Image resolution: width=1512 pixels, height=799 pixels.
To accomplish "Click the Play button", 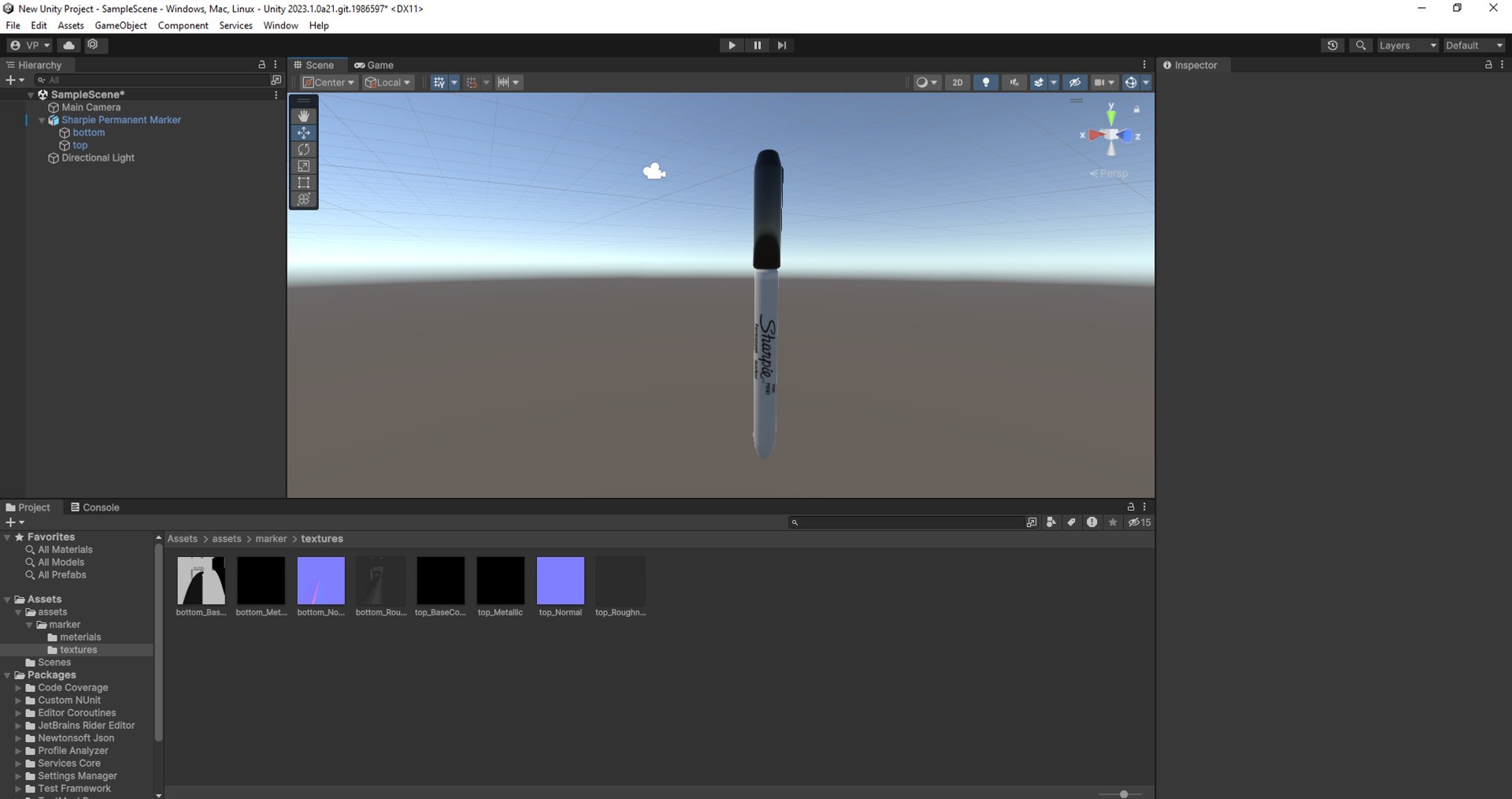I will pyautogui.click(x=732, y=45).
